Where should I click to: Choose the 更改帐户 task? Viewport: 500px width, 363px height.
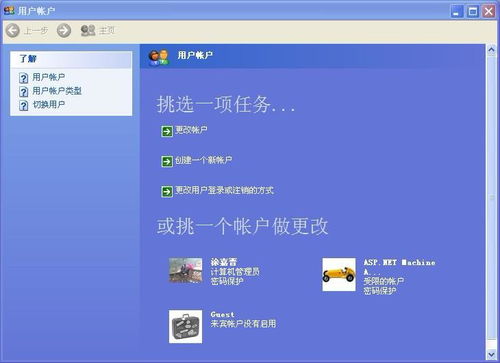(191, 130)
